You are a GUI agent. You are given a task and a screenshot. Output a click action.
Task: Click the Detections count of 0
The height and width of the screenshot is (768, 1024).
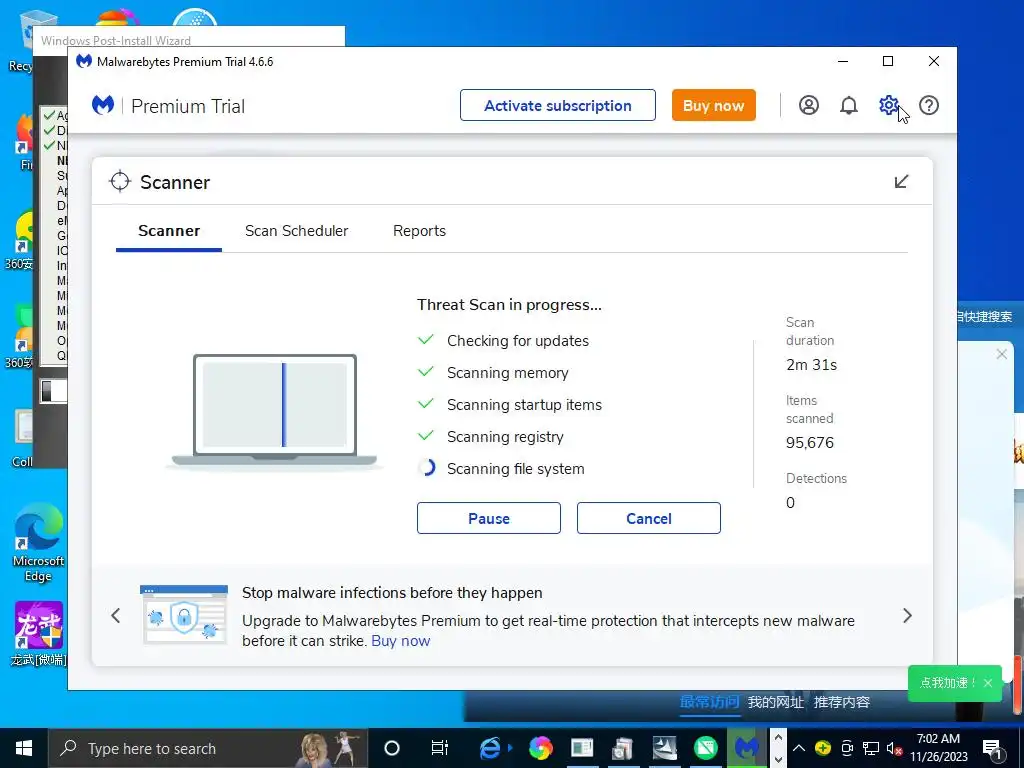click(x=790, y=502)
